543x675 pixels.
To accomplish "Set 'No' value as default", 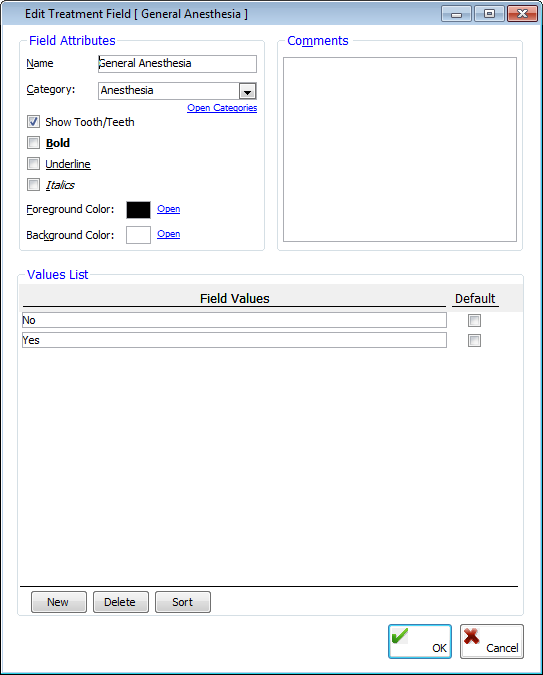I will click(475, 320).
